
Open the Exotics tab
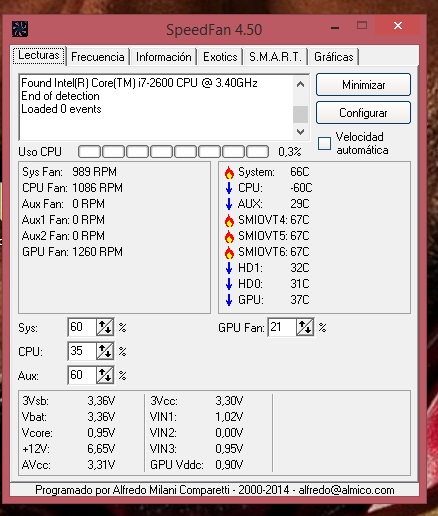click(x=220, y=57)
